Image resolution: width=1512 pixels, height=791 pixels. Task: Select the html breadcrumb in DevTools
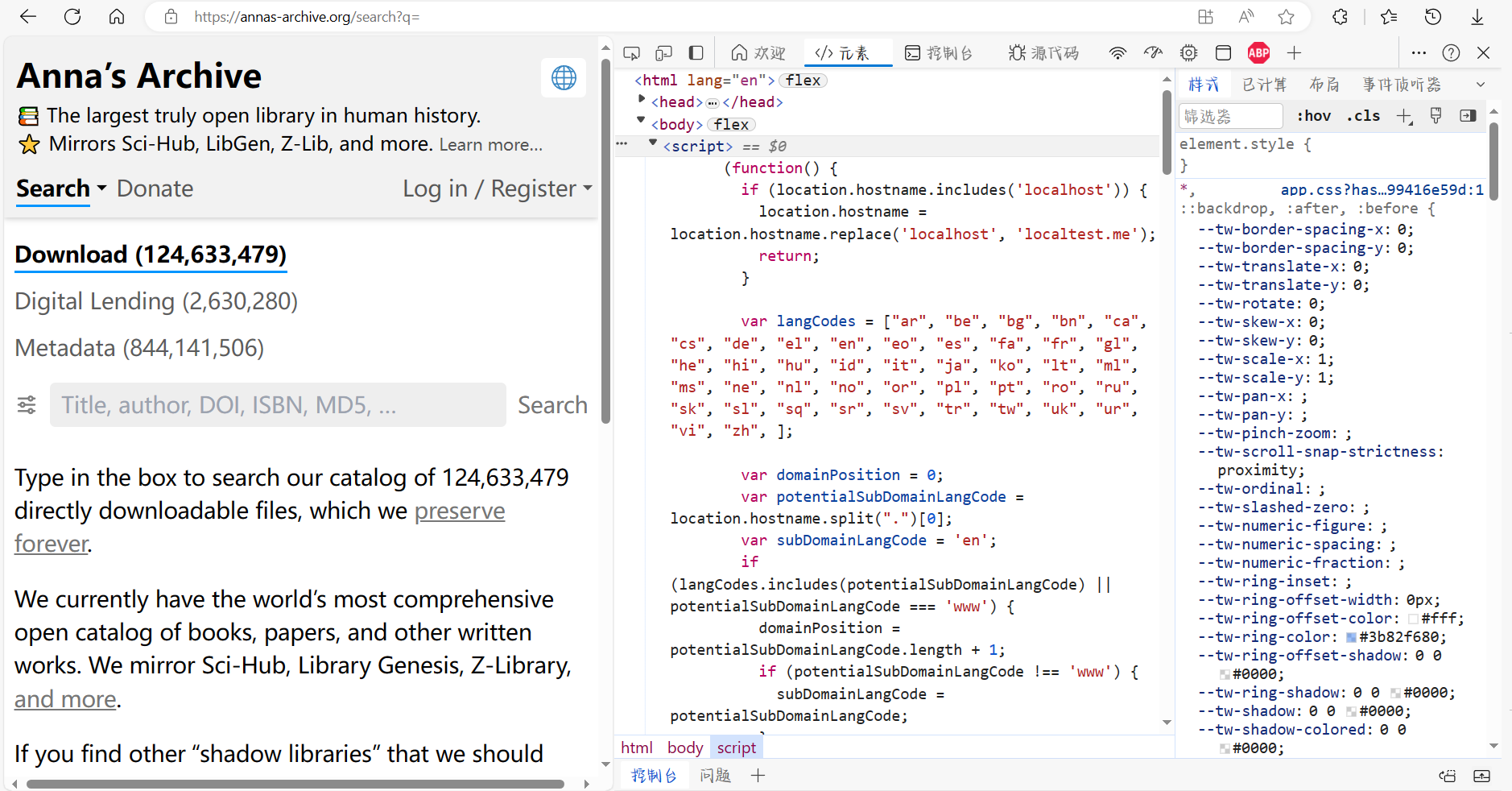637,748
